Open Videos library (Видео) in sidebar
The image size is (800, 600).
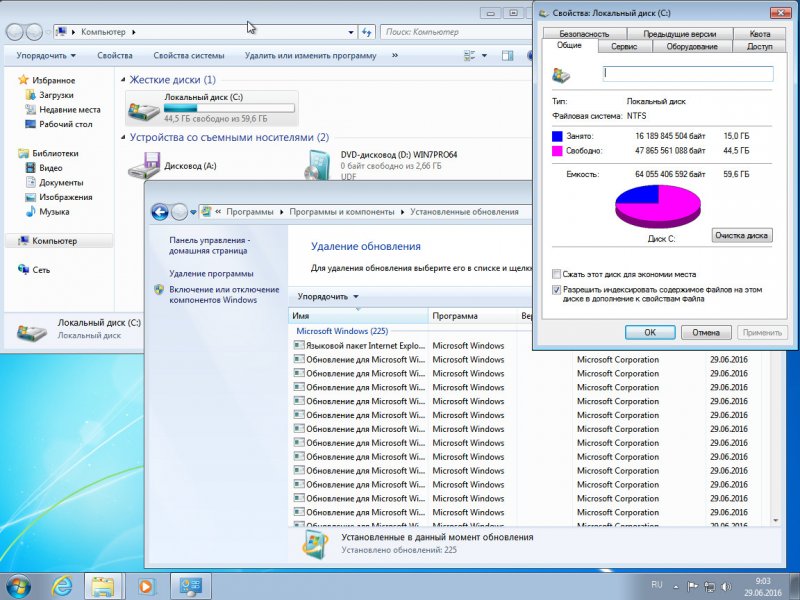pos(51,168)
